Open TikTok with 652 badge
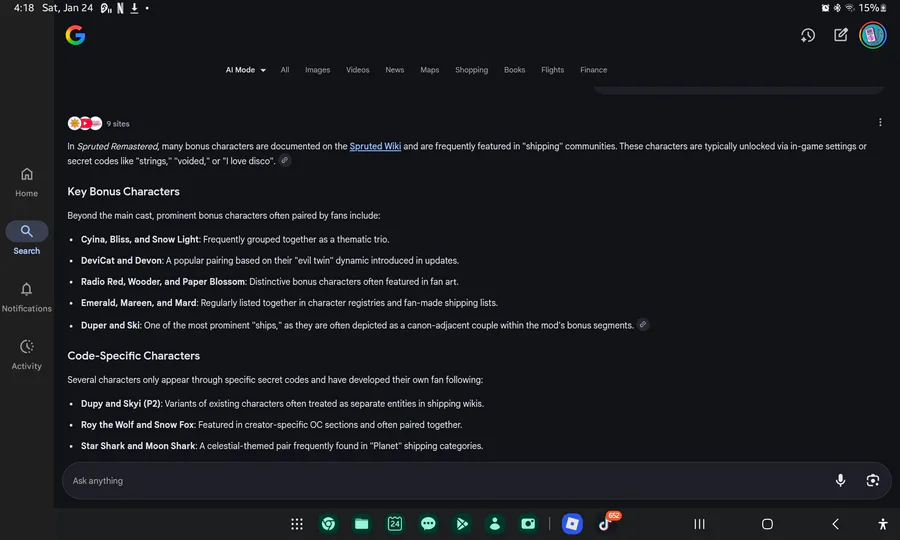Screen dimensions: 900x540 point(607,523)
